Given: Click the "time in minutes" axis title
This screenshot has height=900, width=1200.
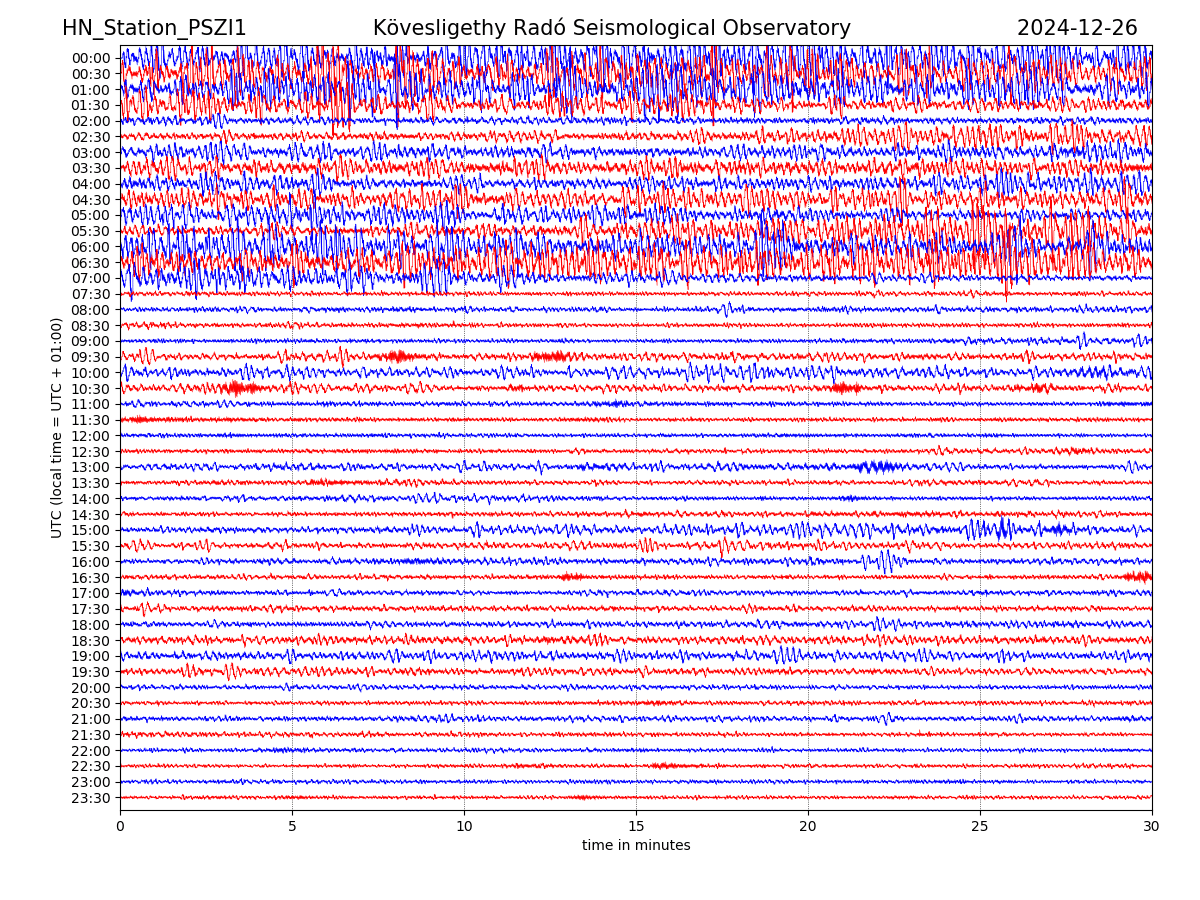Looking at the screenshot, I should 636,846.
